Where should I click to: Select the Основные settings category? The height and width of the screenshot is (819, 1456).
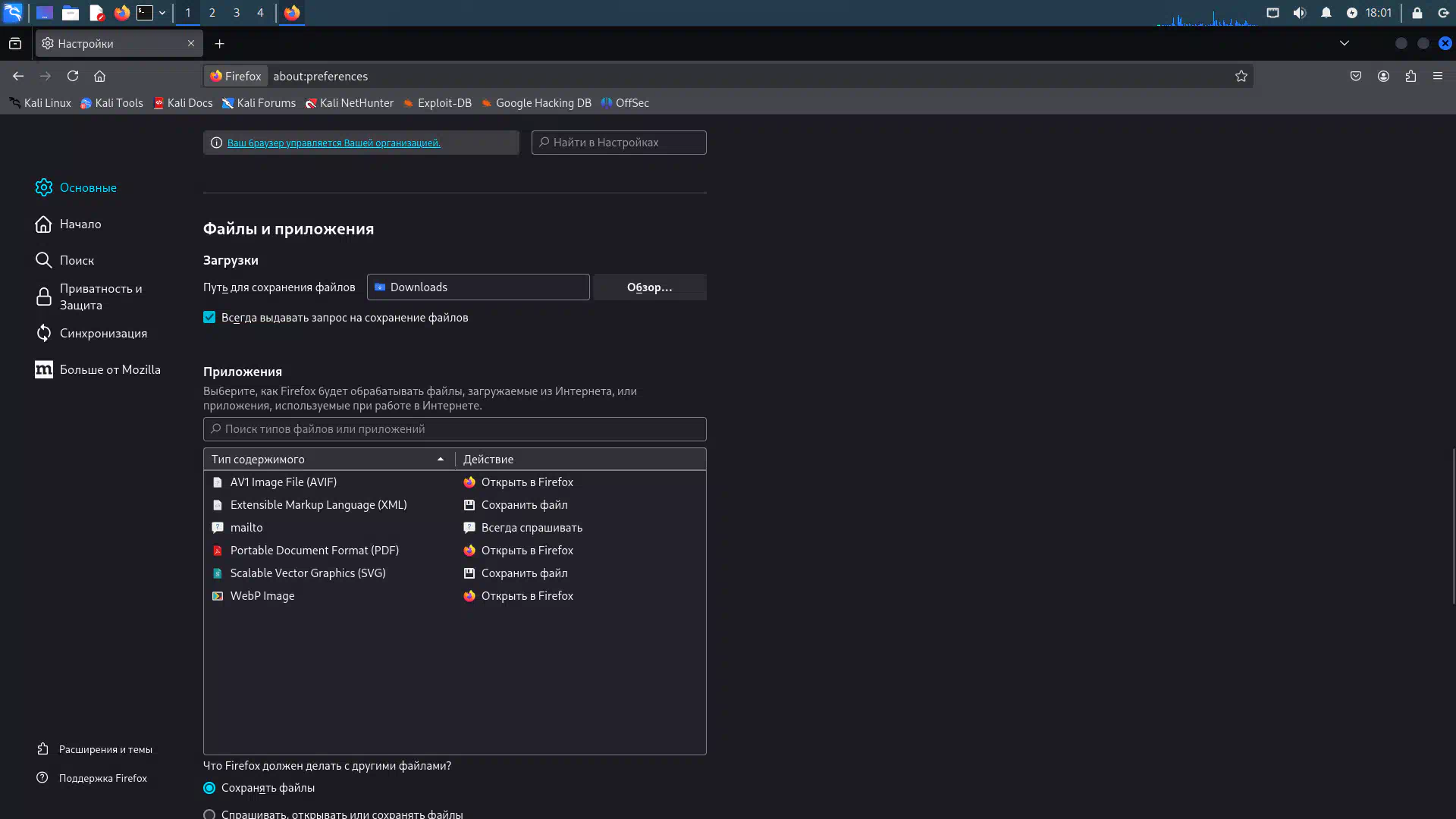(76, 187)
